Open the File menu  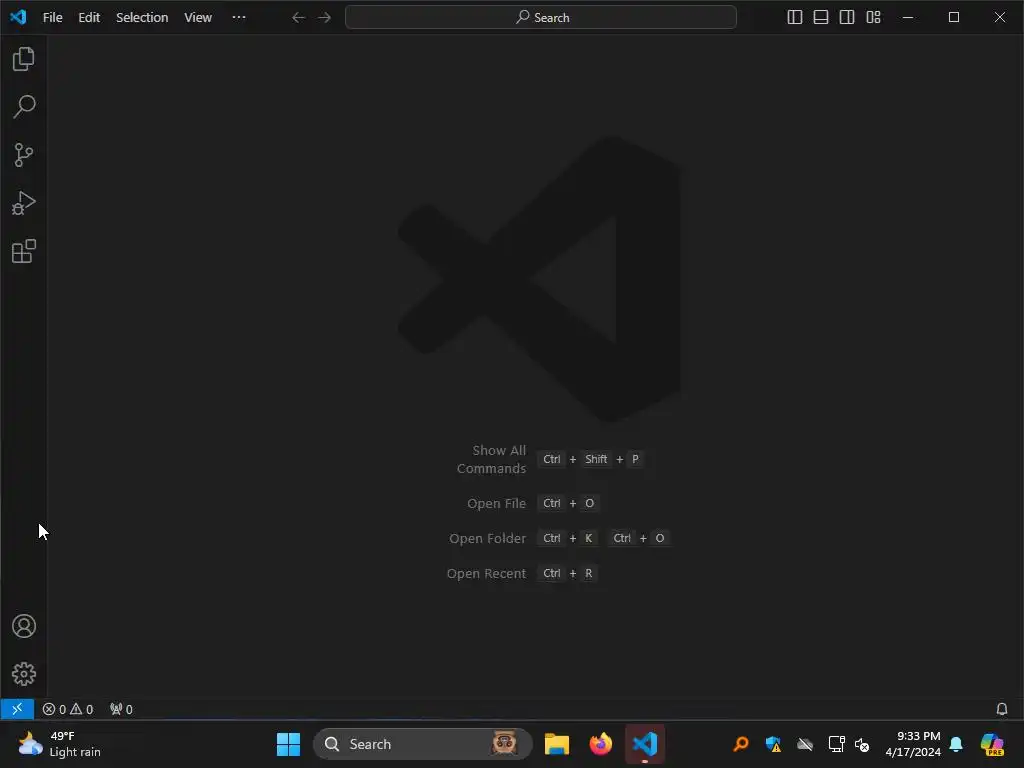click(x=52, y=18)
